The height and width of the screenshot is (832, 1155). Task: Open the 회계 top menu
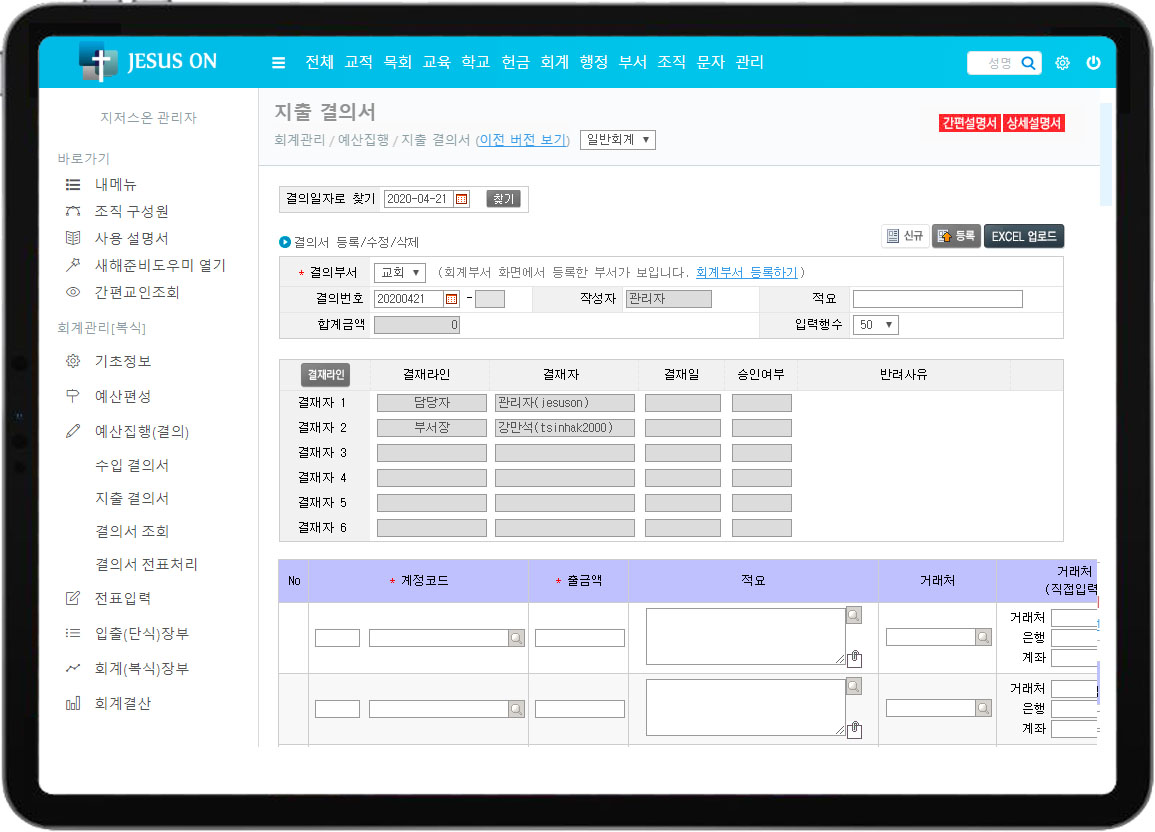(554, 62)
